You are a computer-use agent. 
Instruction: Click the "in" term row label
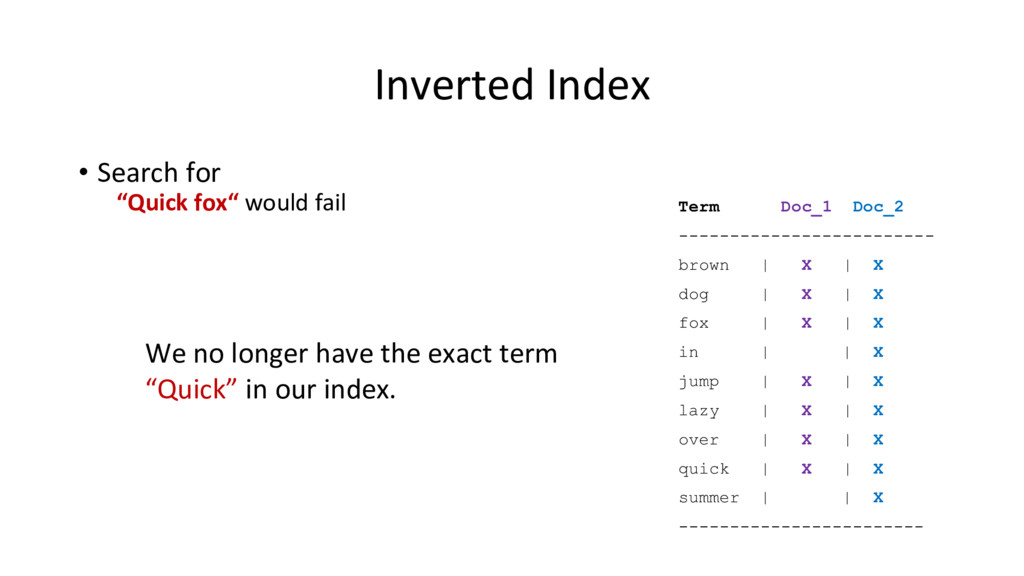click(688, 352)
